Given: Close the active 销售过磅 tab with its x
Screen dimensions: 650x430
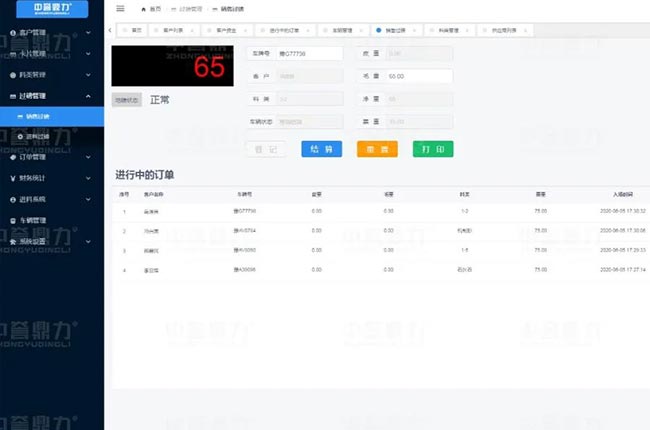Looking at the screenshot, I should click(x=414, y=31).
